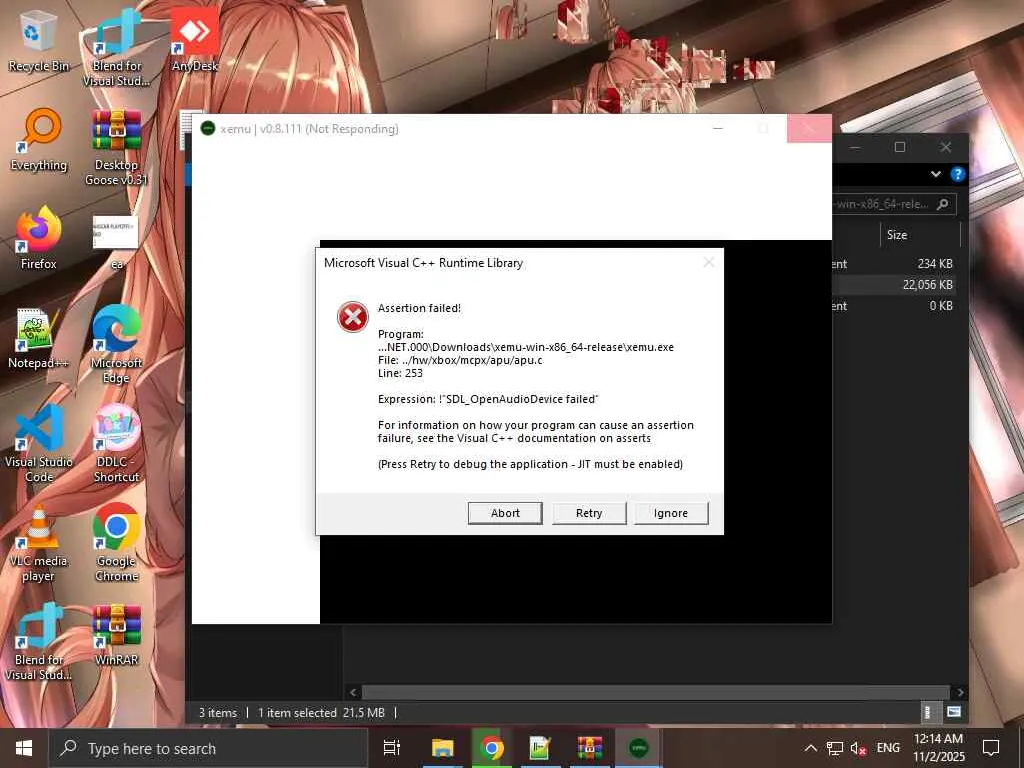The image size is (1024, 768).
Task: Show hidden system tray icons
Action: click(x=810, y=748)
